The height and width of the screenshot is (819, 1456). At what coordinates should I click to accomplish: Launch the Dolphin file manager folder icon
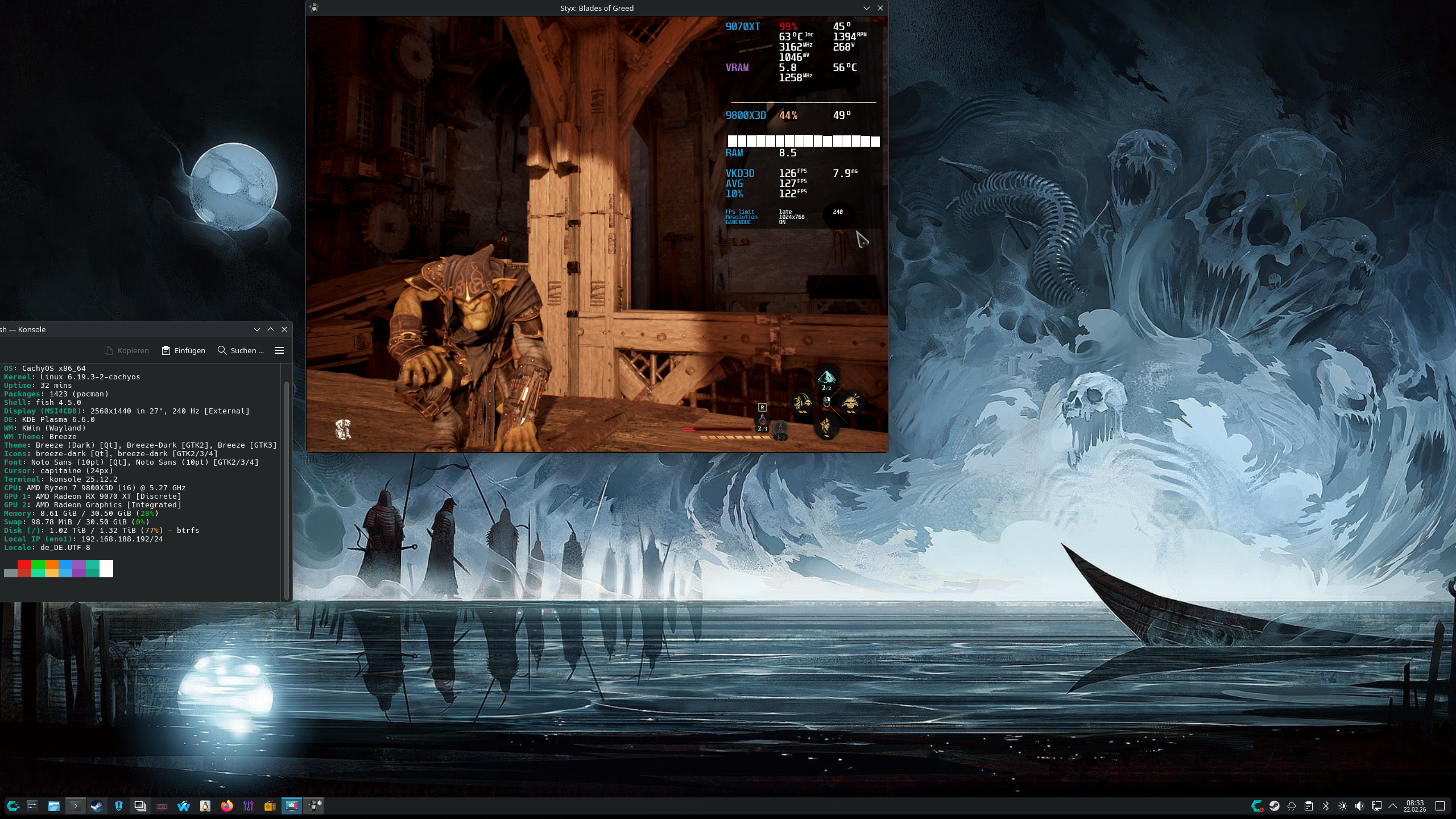[54, 806]
